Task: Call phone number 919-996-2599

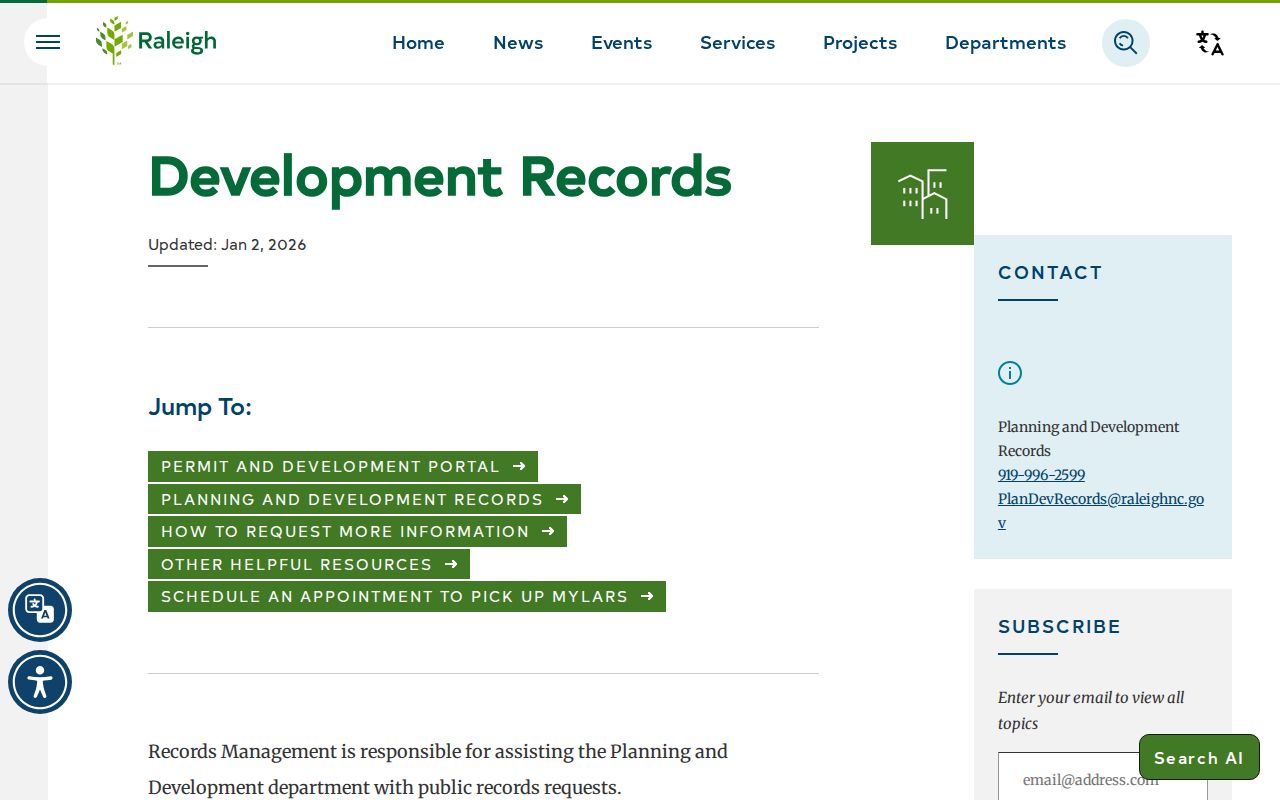Action: click(x=1041, y=475)
